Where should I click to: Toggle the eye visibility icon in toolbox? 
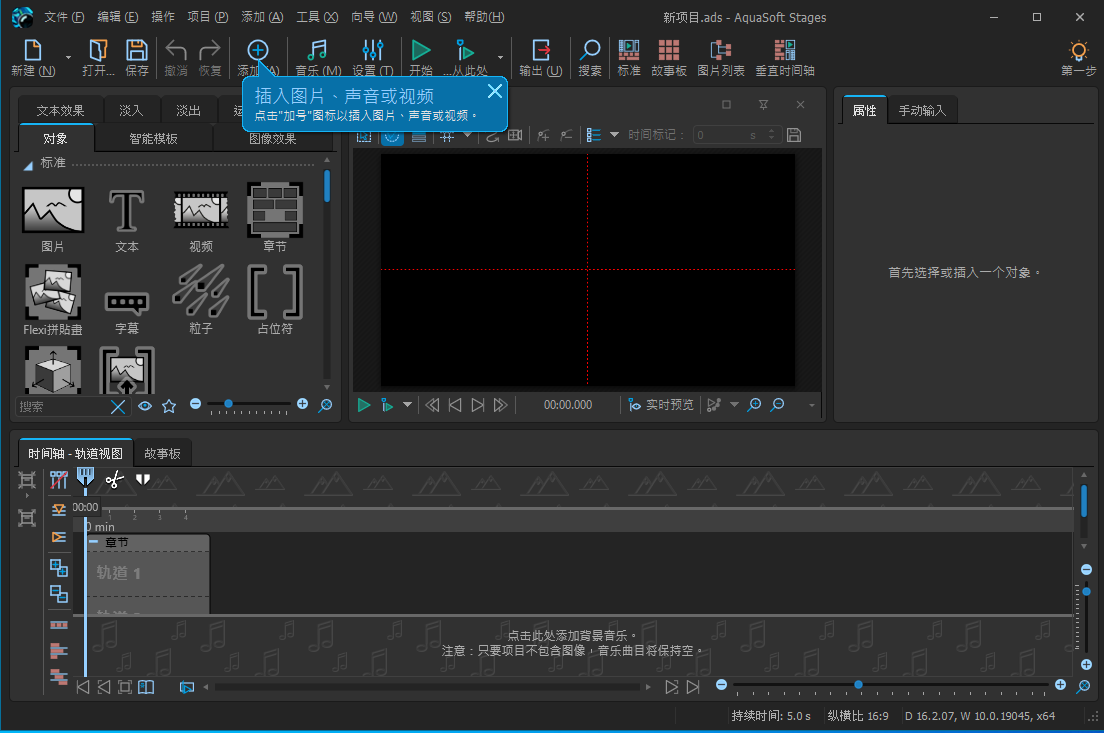point(146,406)
